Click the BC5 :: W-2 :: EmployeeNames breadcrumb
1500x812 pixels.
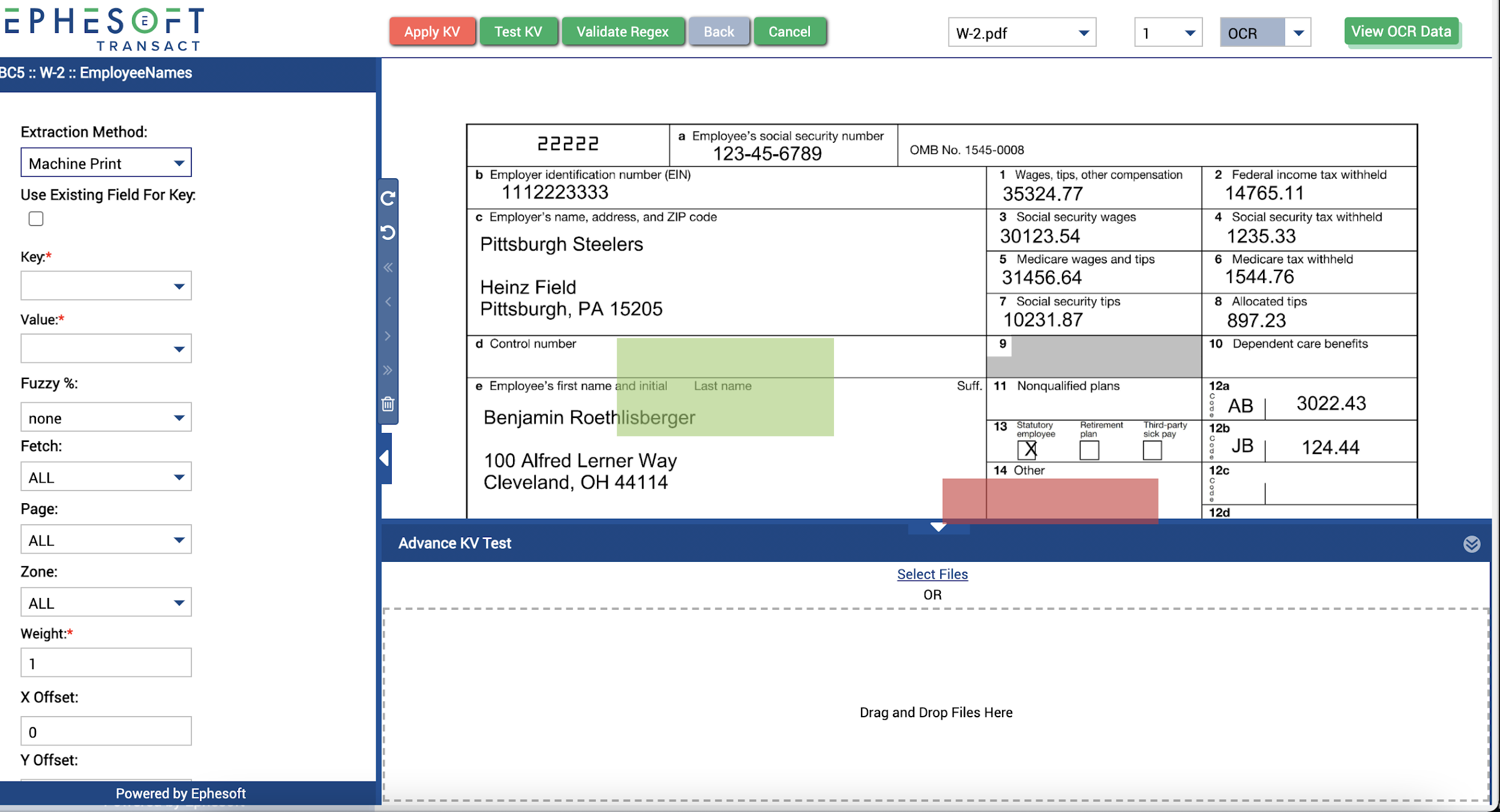[x=96, y=73]
